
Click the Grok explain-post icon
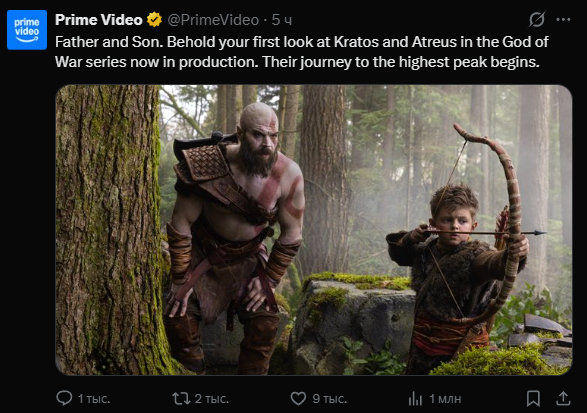[x=536, y=19]
